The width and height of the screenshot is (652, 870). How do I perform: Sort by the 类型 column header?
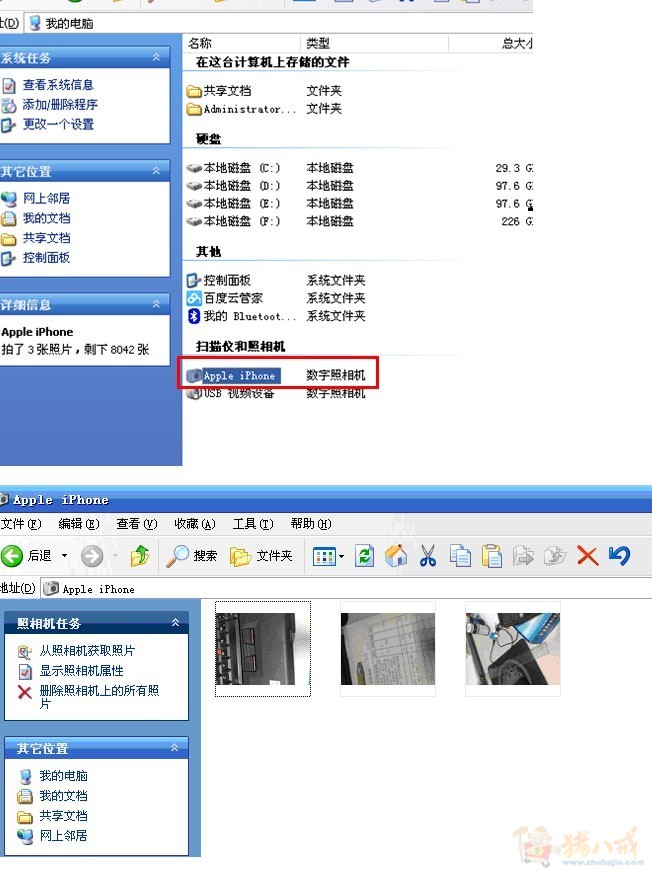375,43
